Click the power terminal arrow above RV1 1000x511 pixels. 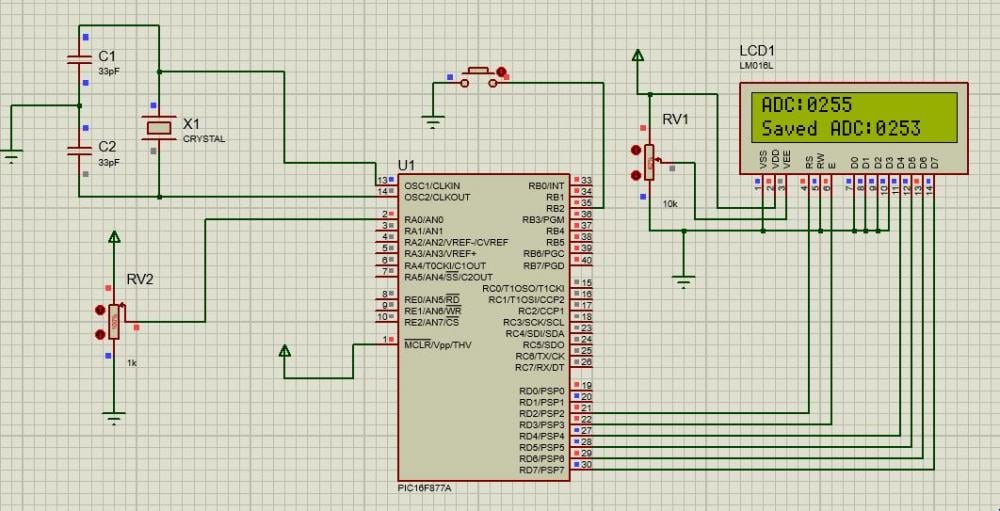point(635,56)
